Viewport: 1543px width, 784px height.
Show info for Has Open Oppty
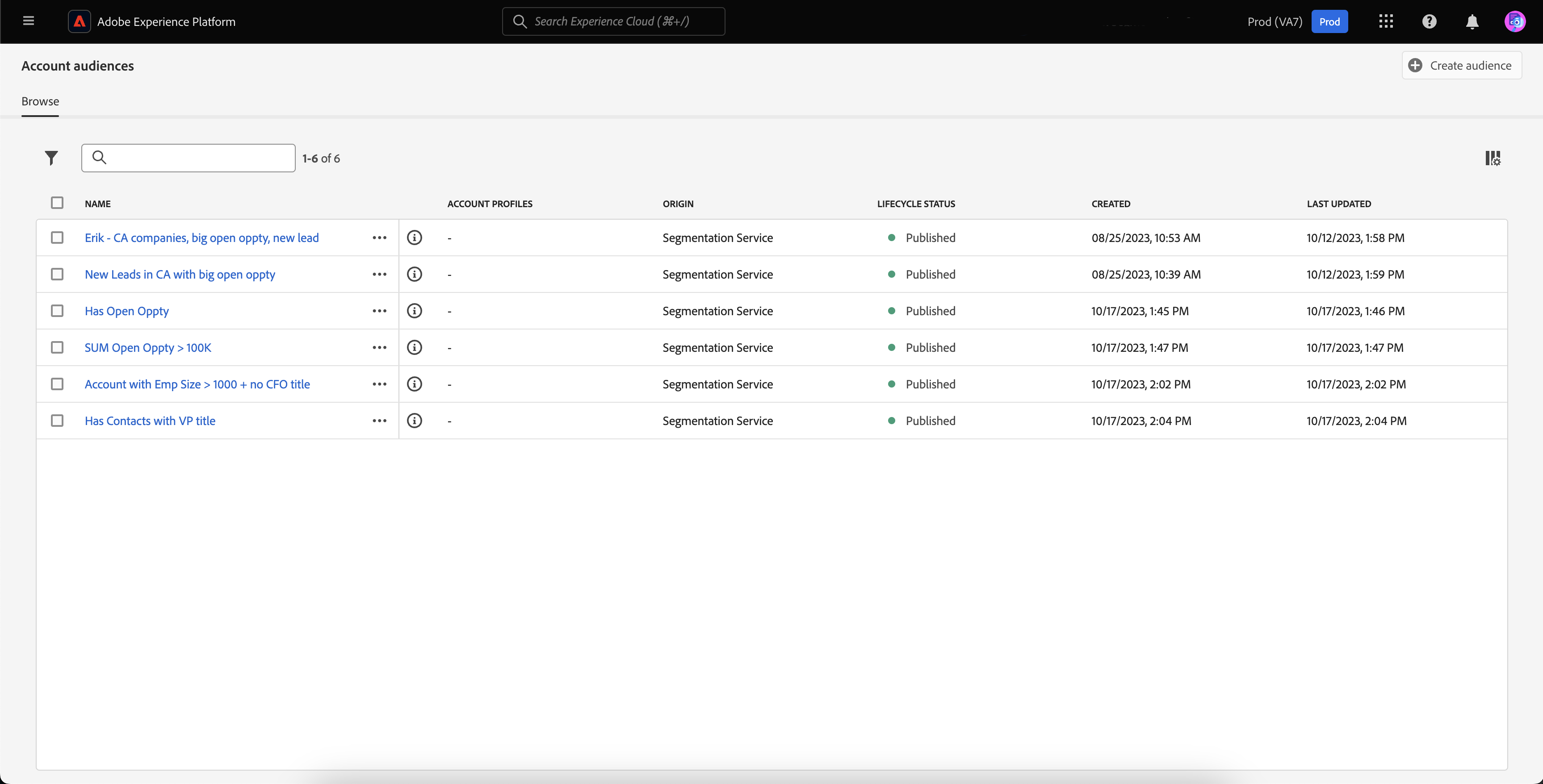414,311
